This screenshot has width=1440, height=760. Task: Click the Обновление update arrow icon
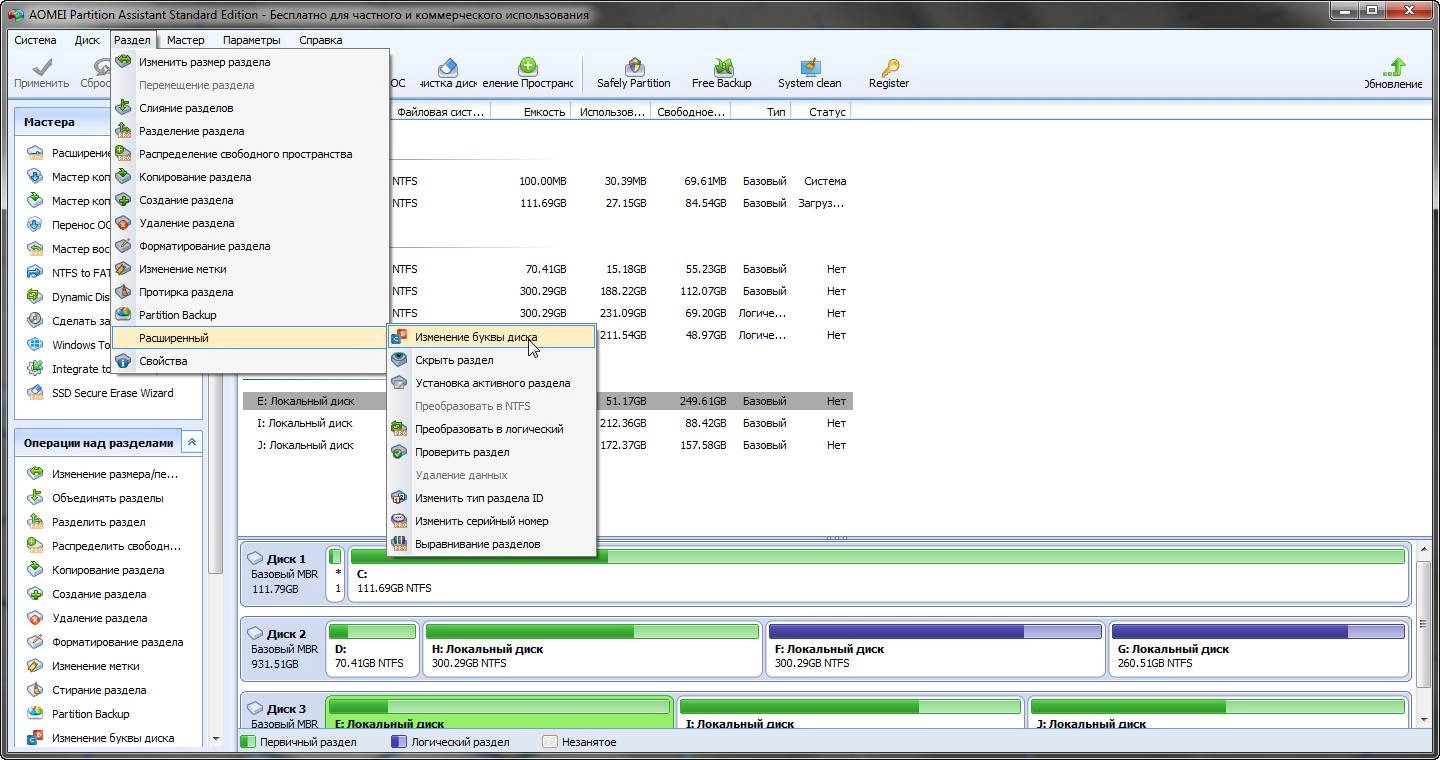click(x=1395, y=74)
